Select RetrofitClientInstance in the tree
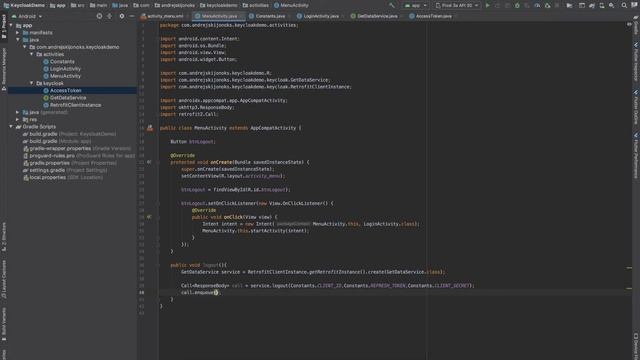This screenshot has height=360, width=640. click(x=75, y=105)
